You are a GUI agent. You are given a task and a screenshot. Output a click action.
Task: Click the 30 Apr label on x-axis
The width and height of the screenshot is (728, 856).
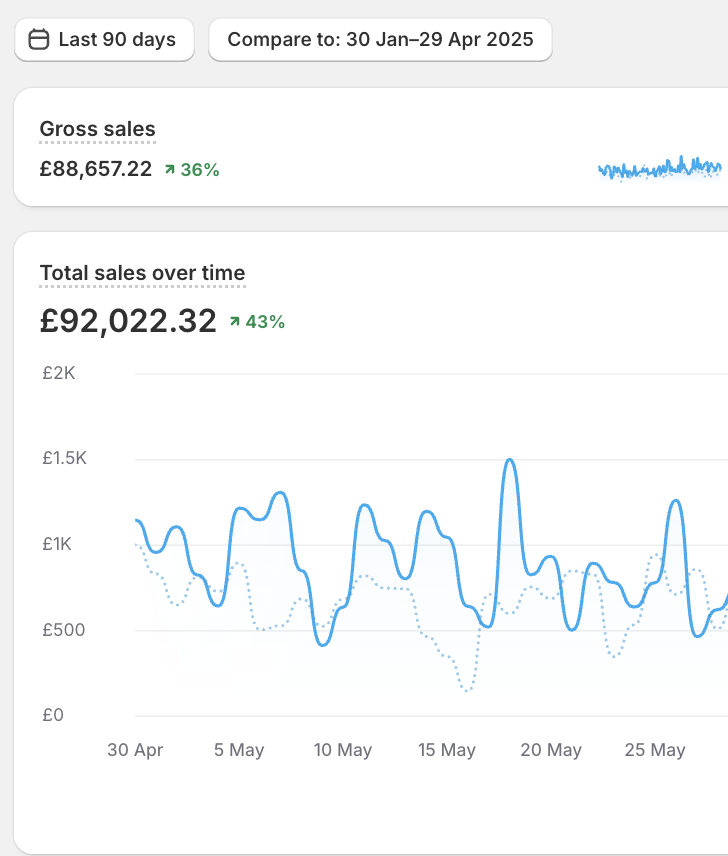point(135,750)
